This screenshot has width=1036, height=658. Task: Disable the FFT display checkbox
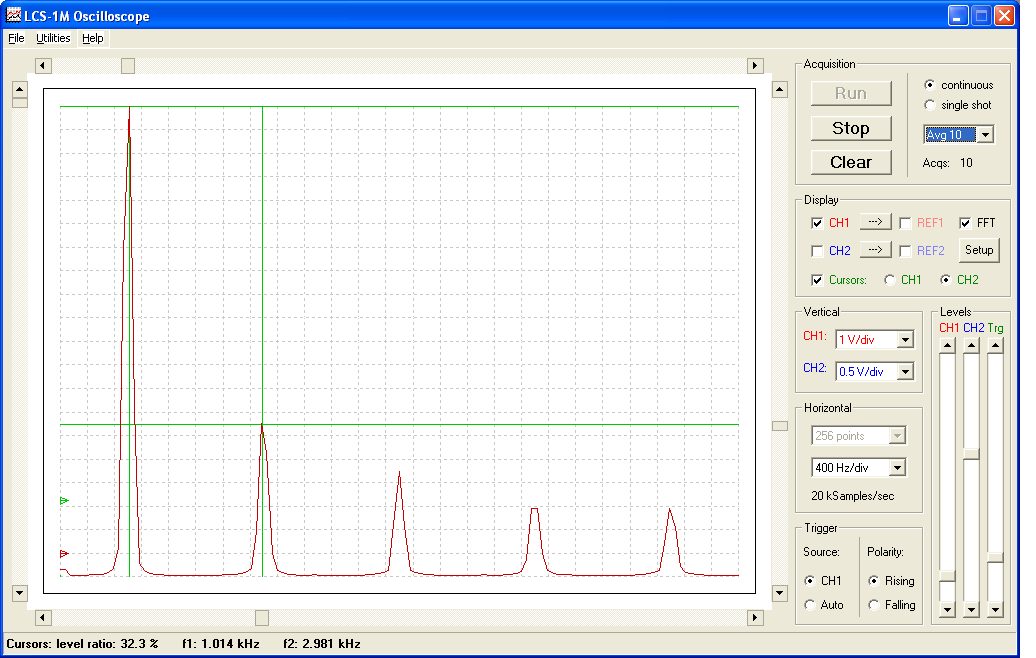963,222
